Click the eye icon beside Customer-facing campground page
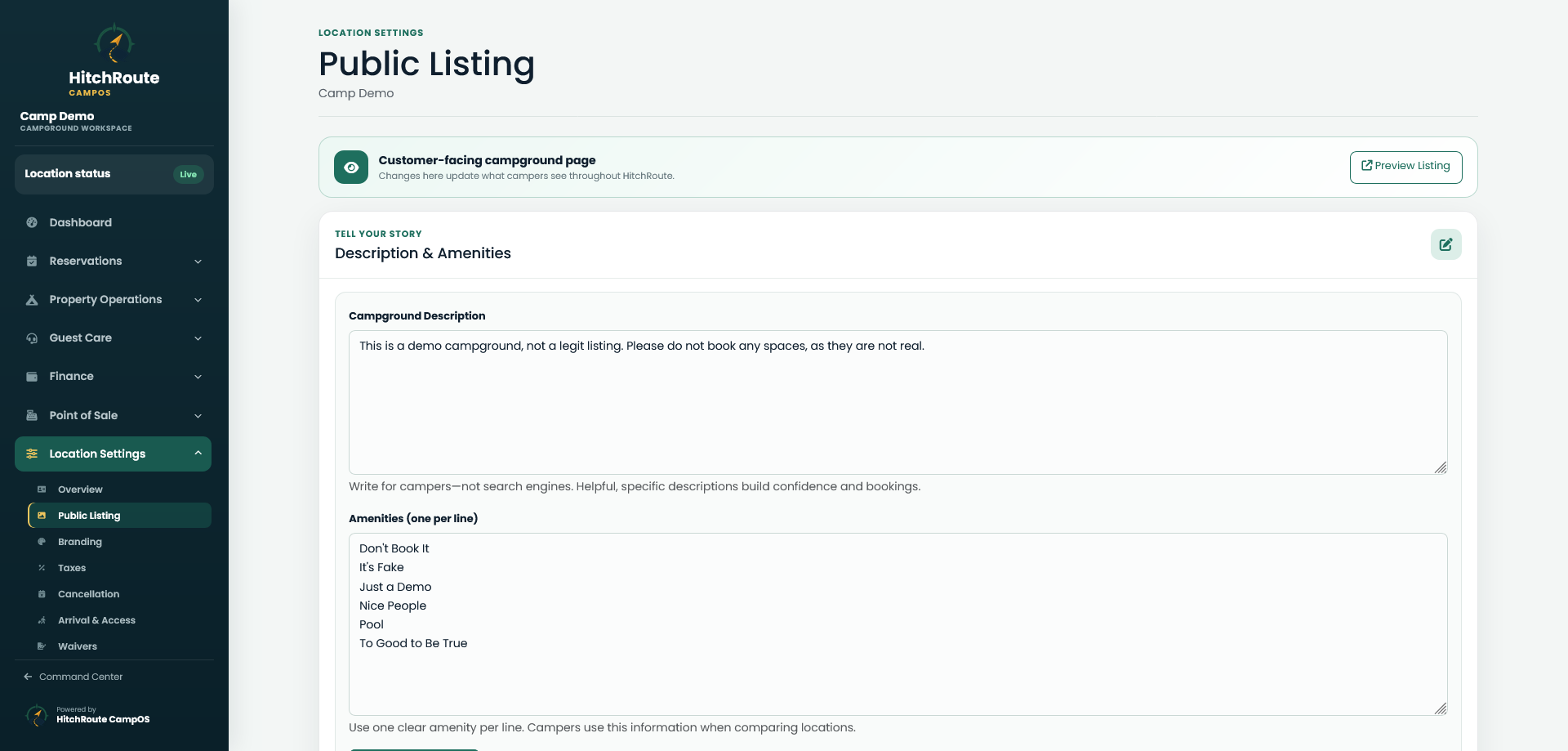This screenshot has height=751, width=1568. pos(351,168)
